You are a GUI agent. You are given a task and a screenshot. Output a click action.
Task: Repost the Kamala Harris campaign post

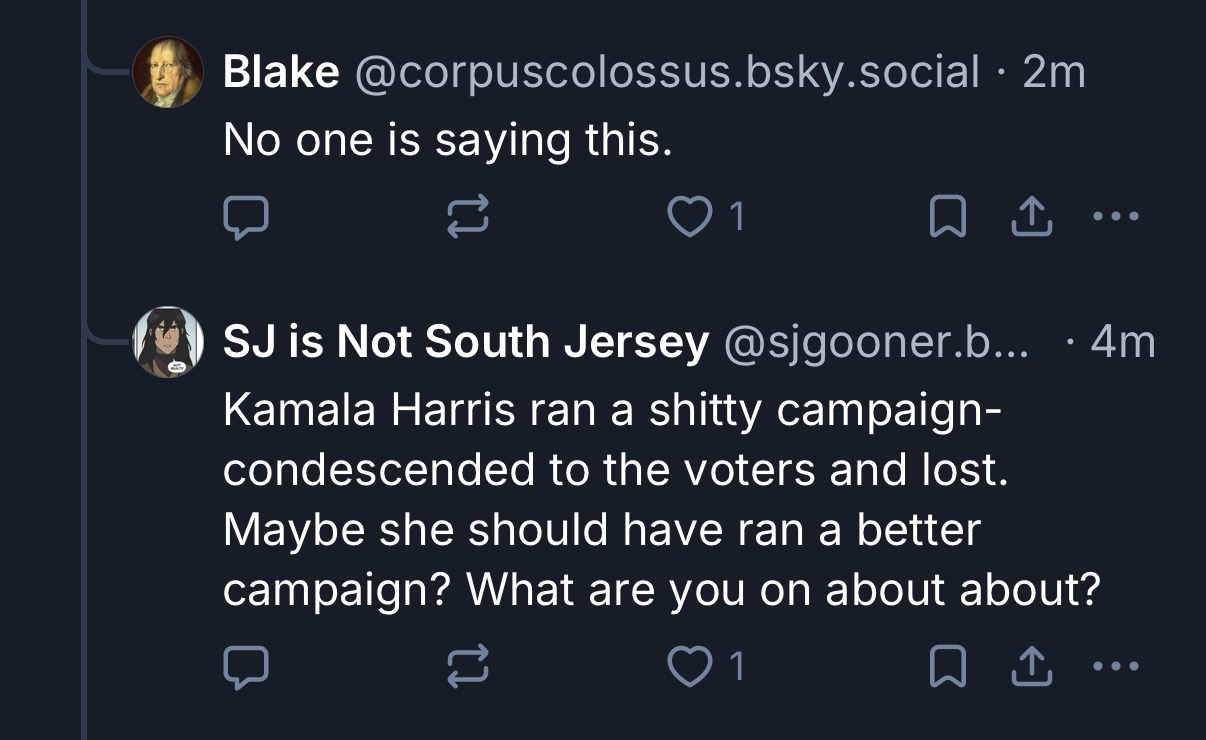[469, 667]
